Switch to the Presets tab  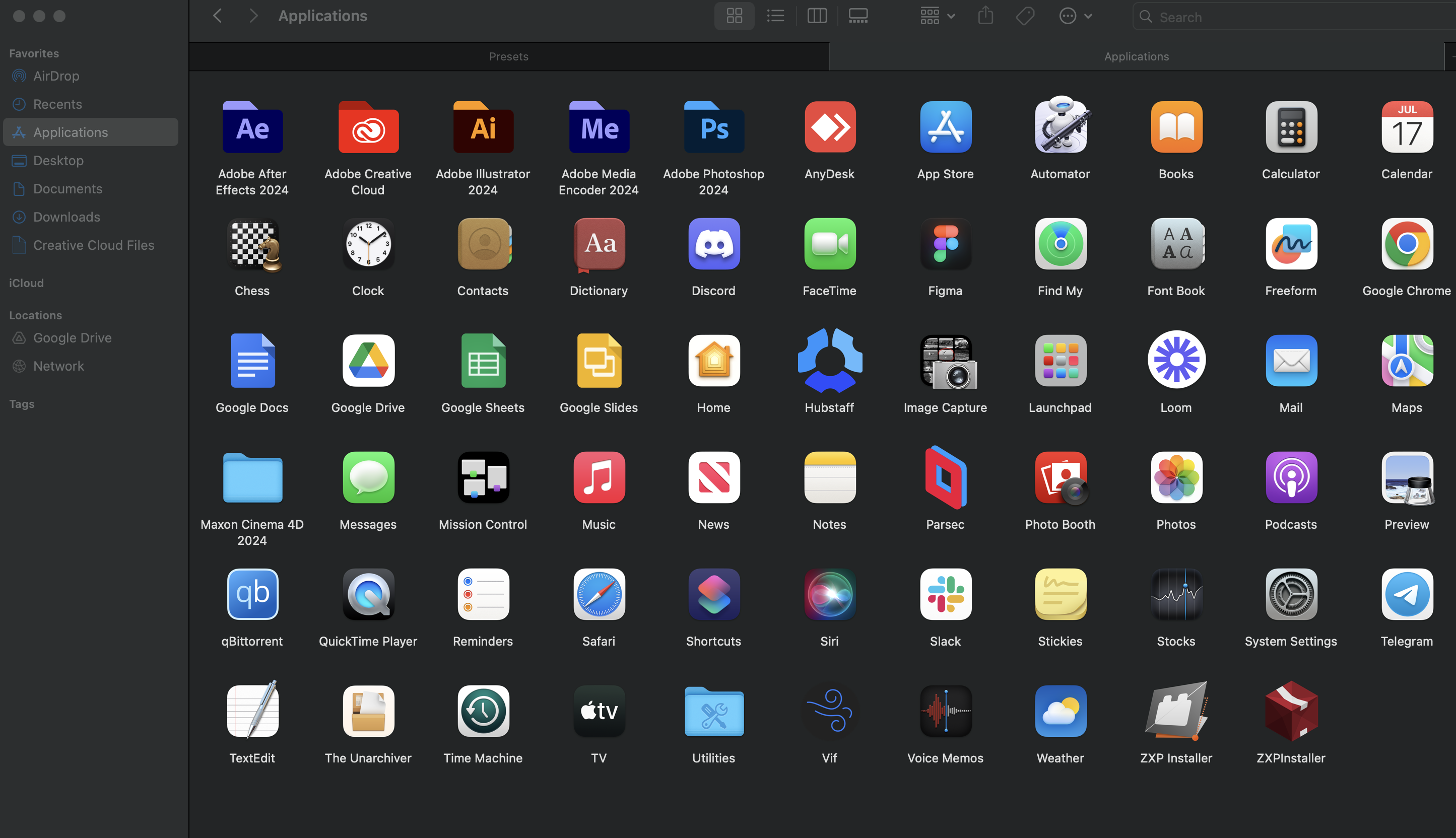click(x=508, y=56)
